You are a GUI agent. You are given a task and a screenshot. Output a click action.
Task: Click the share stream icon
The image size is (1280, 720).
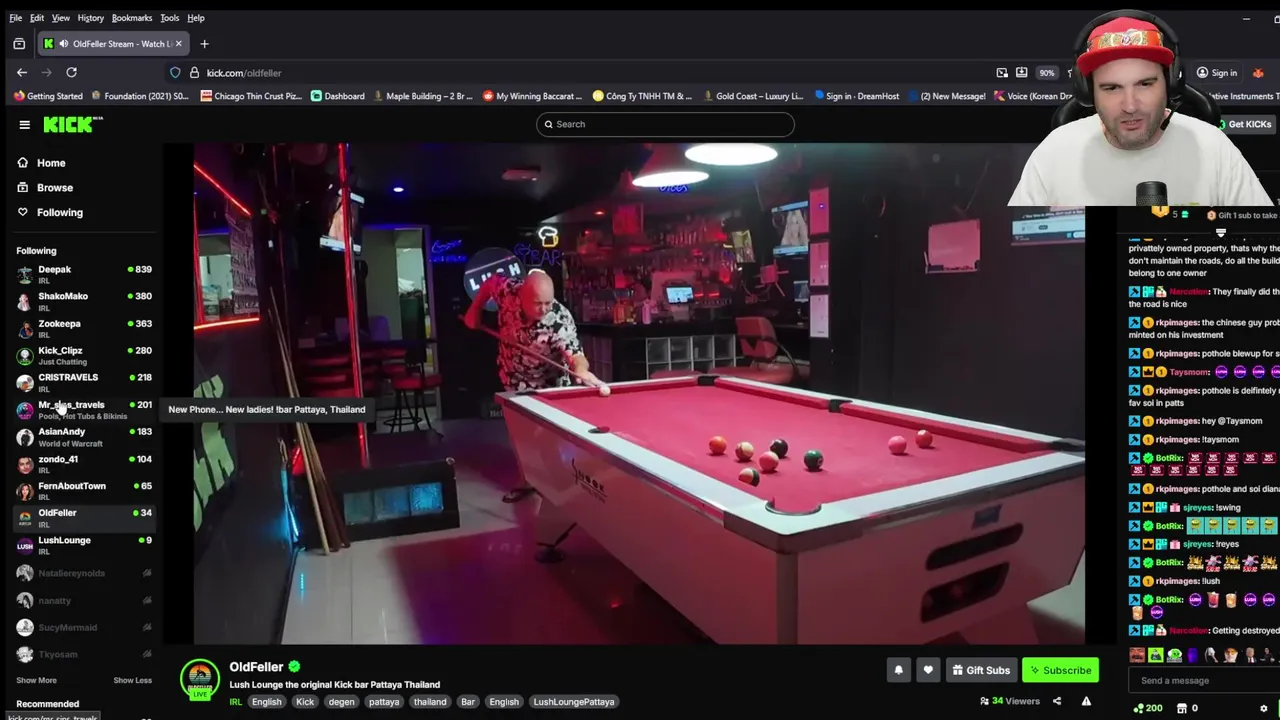click(1057, 701)
